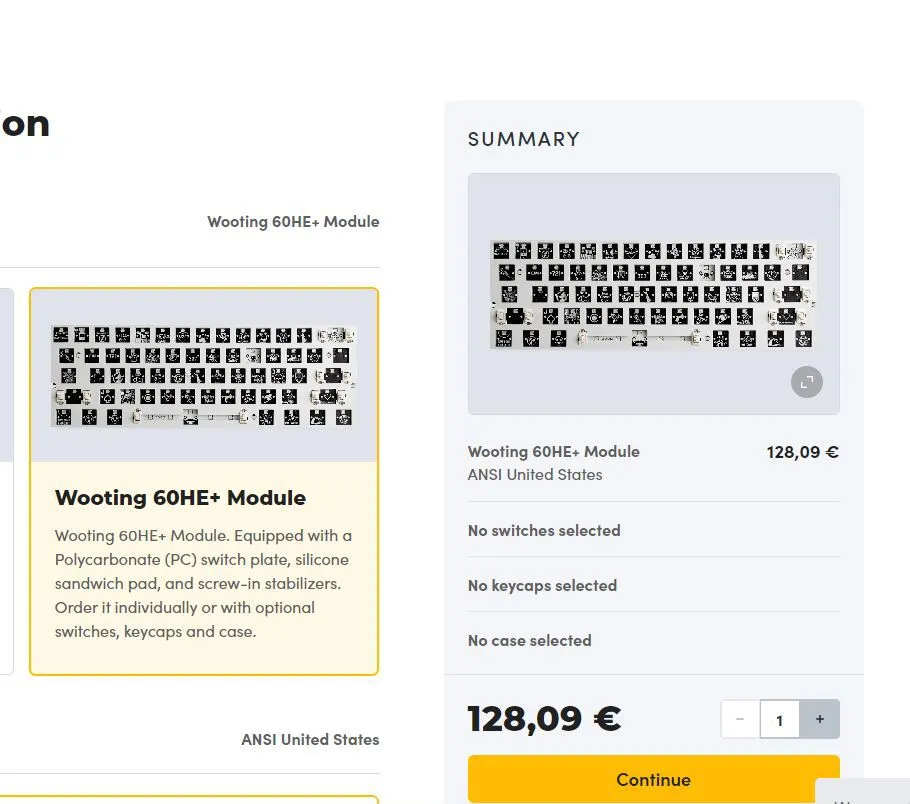Increase quantity with plus button
Viewport: 910px width, 804px height.
(819, 719)
